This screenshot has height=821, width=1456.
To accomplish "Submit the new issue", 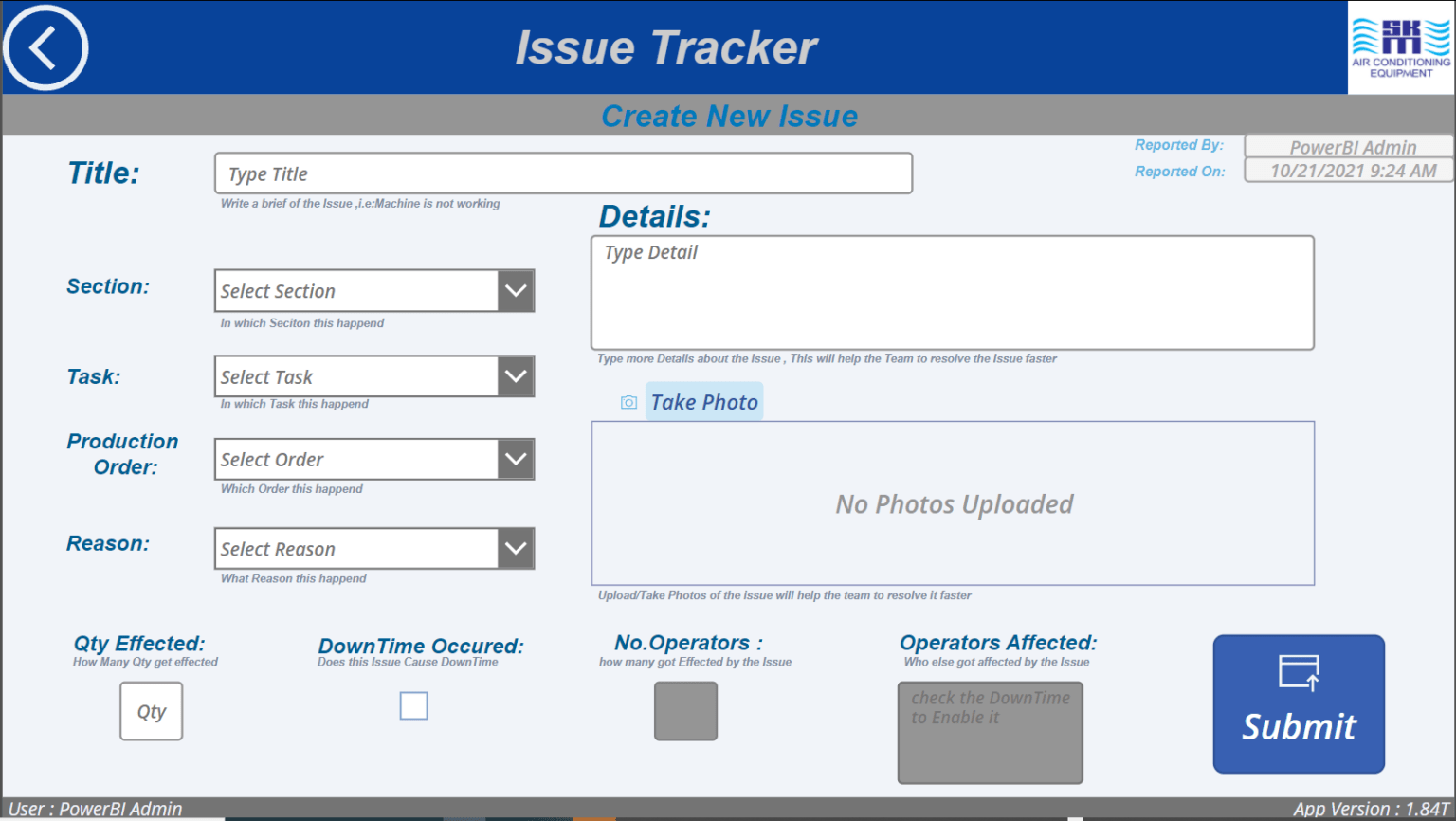I will coord(1299,704).
